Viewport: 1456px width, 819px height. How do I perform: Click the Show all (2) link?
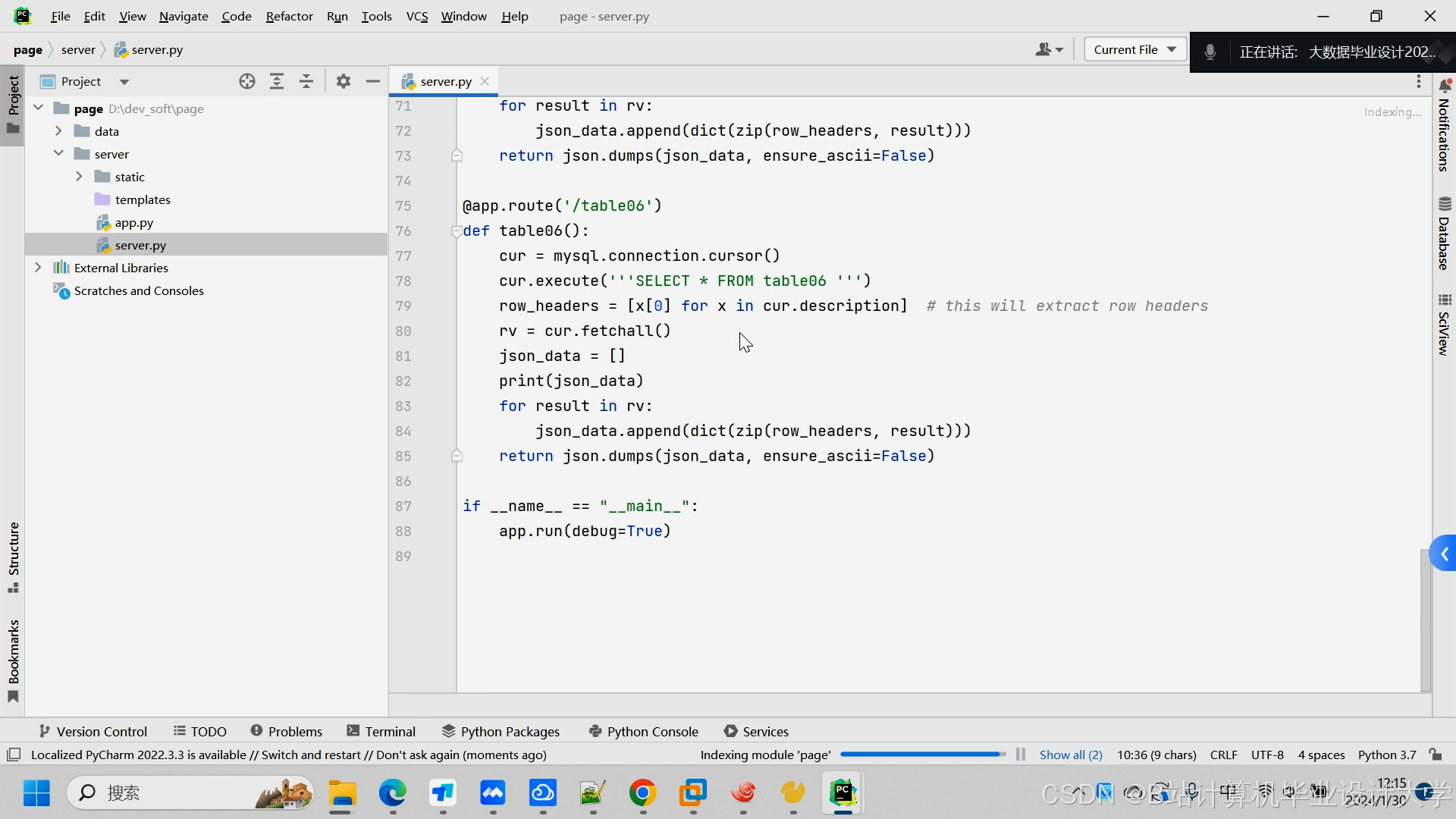(x=1070, y=755)
